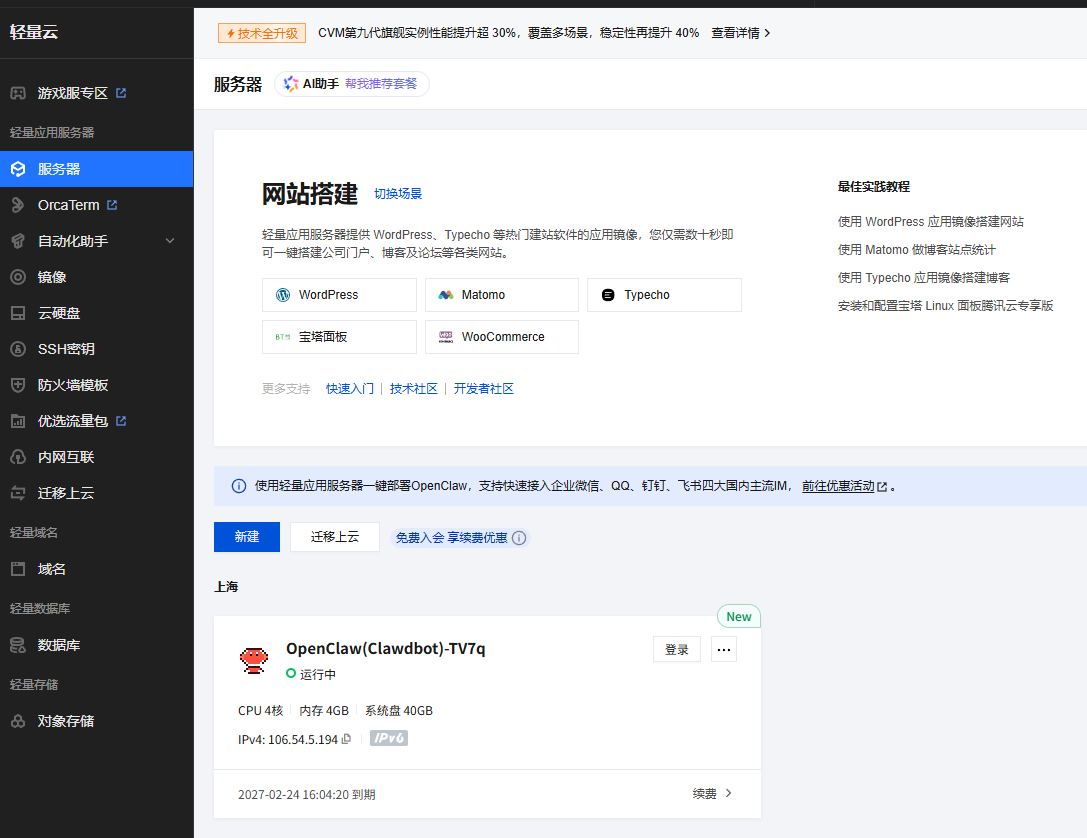
Task: Open 开发者社区 link
Action: 484,389
